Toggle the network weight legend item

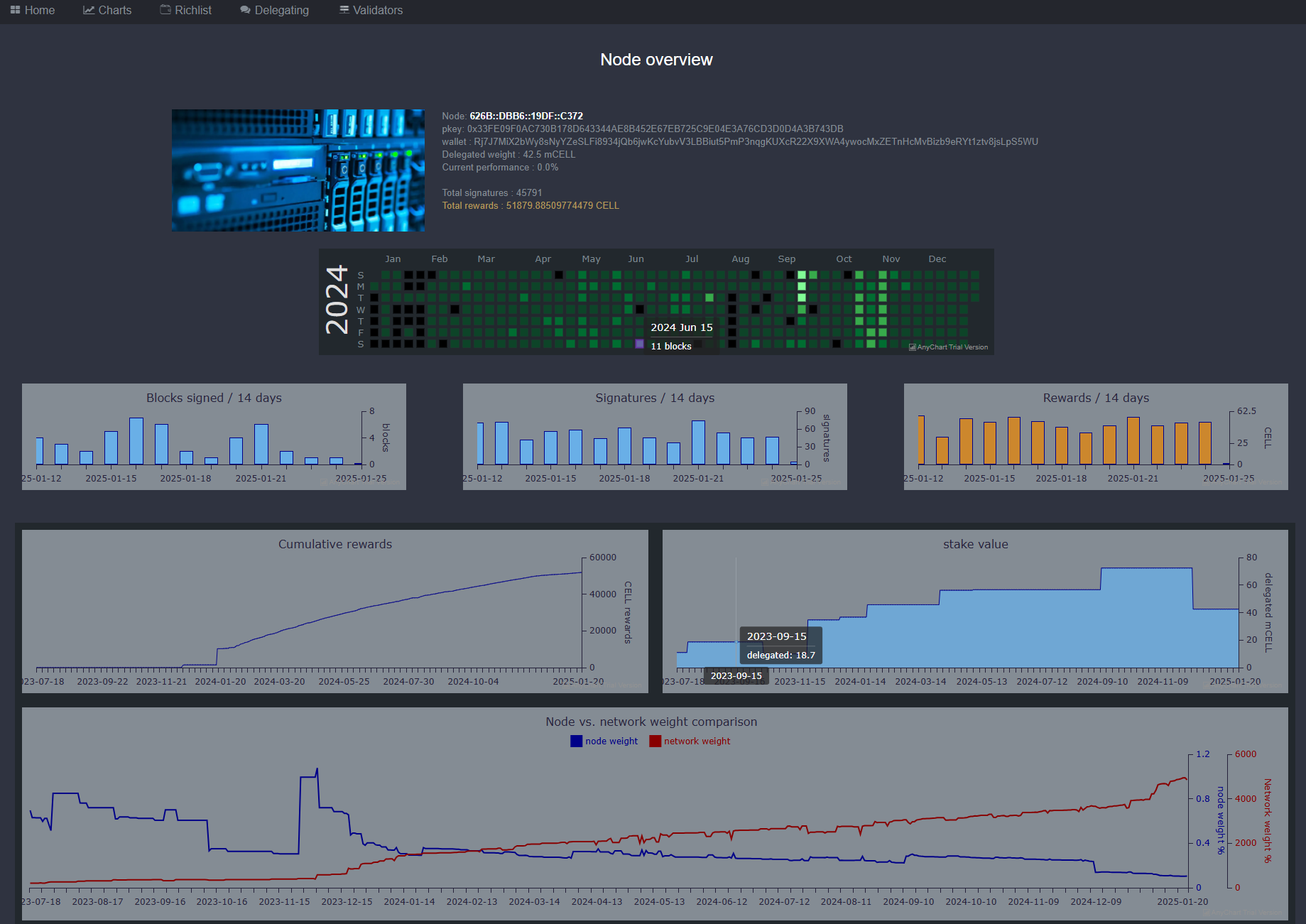tap(690, 741)
